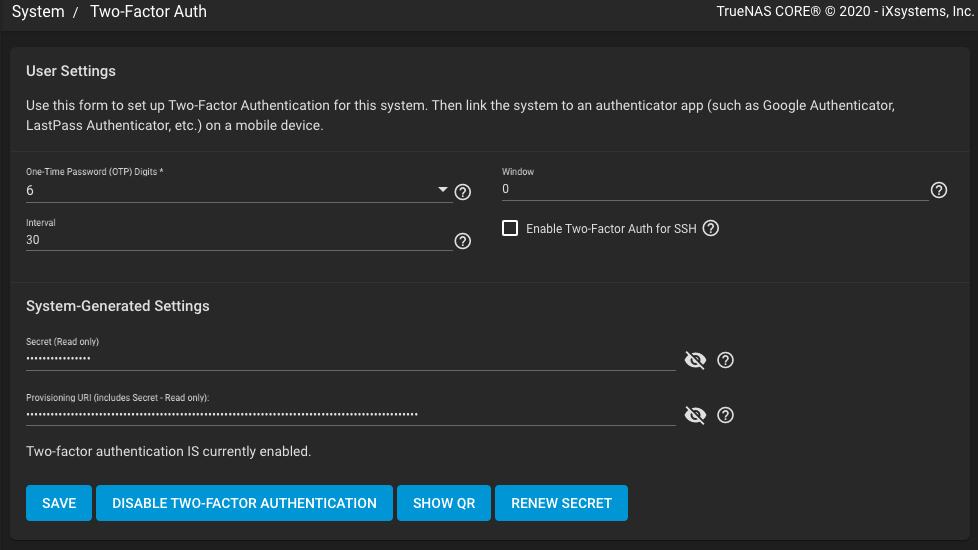Click help icon for Secret field
The height and width of the screenshot is (550, 978).
726,360
